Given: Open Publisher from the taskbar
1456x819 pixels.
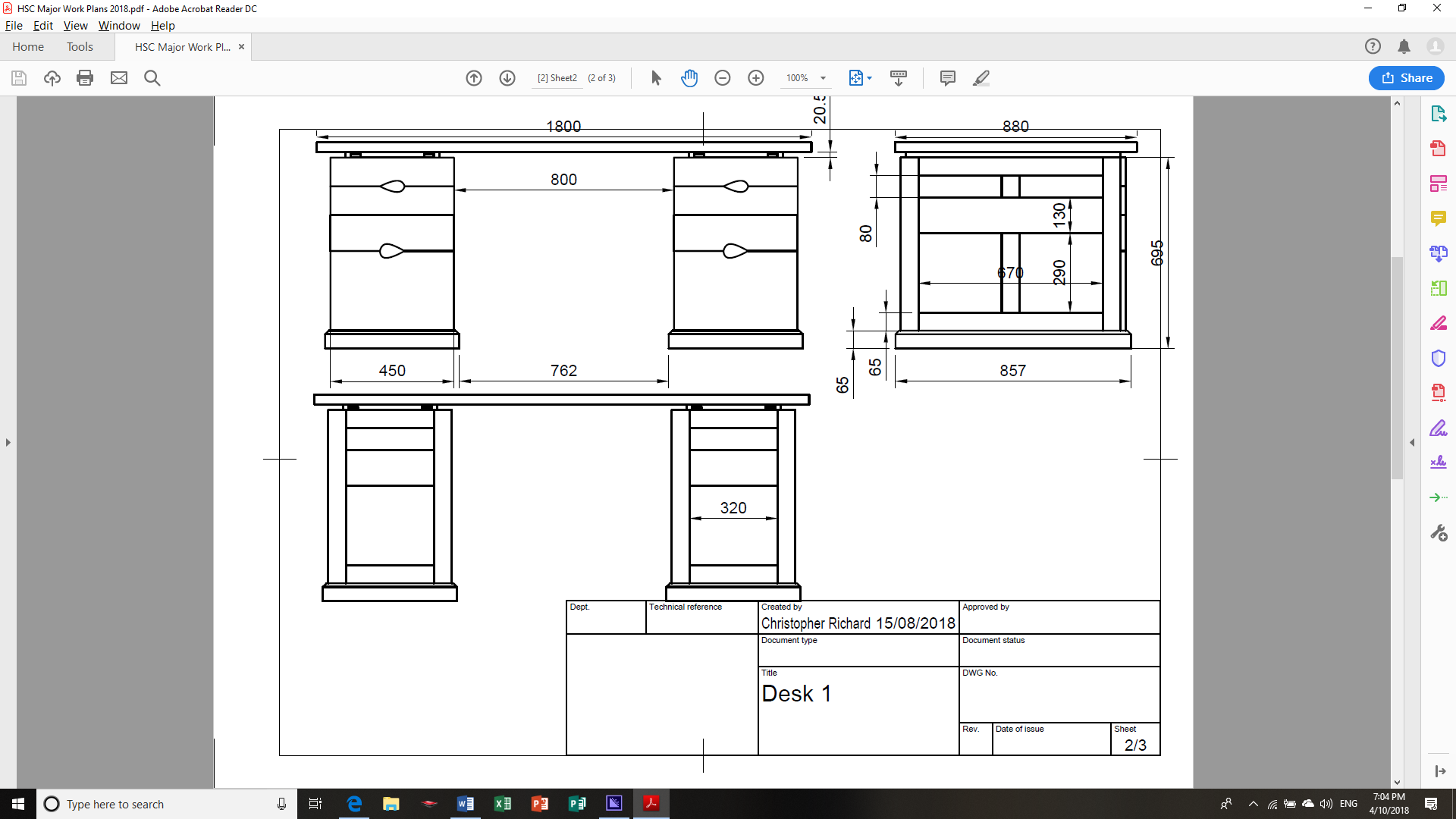Looking at the screenshot, I should coord(577,804).
